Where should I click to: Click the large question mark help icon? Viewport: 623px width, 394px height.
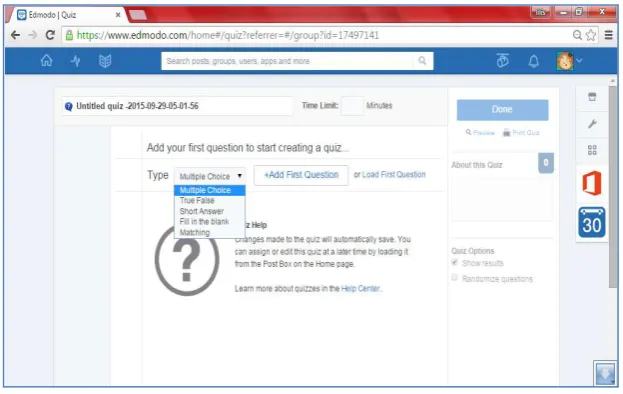coord(187,260)
